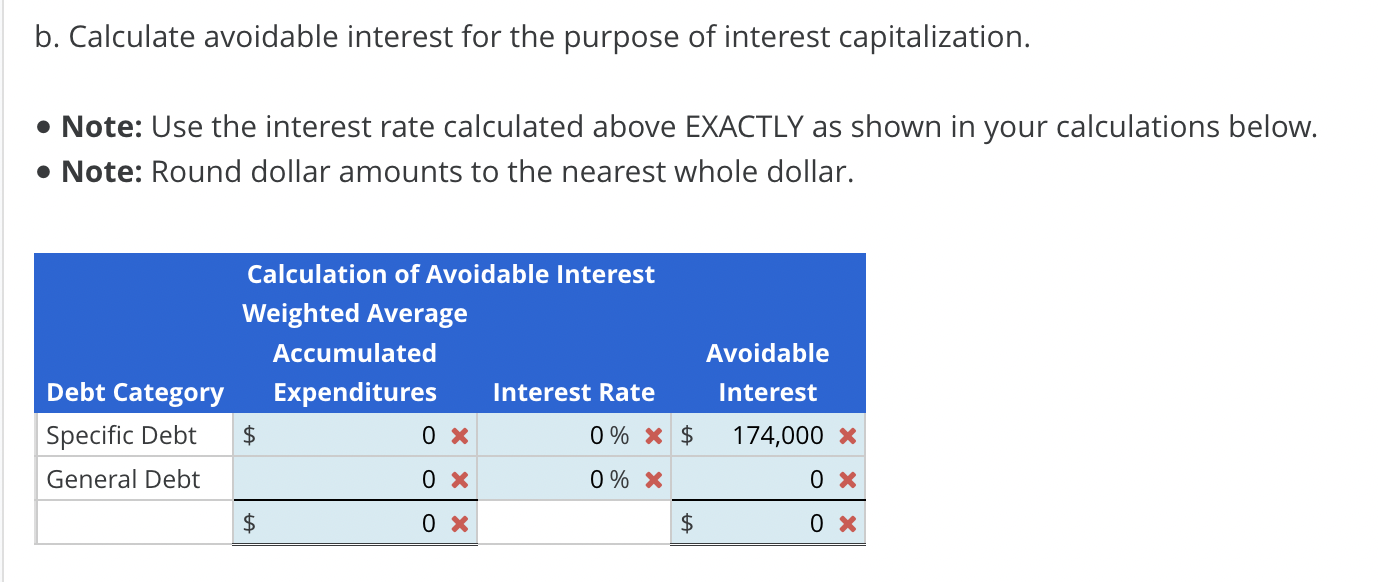
Task: Click the Specific Debt row label
Action: click(x=120, y=435)
